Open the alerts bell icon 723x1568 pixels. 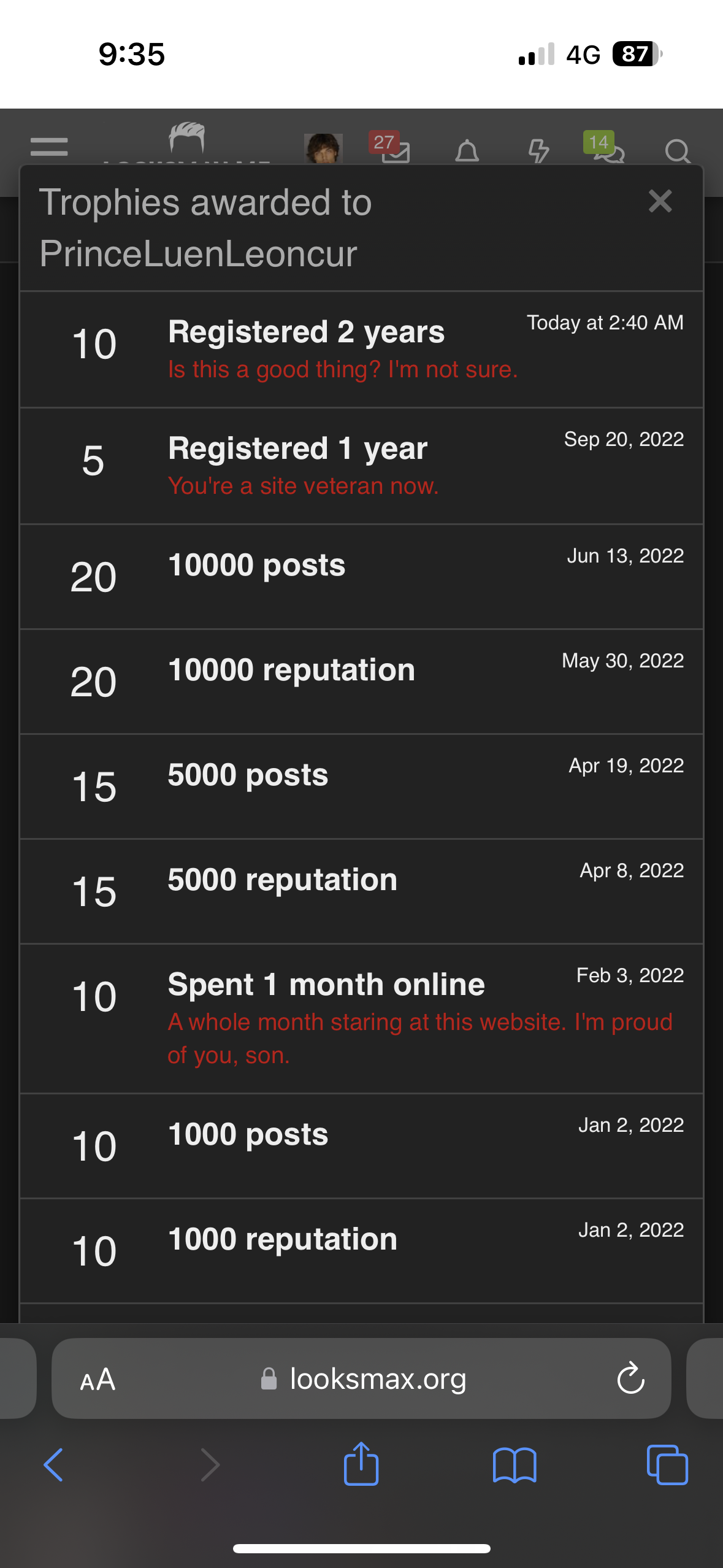click(x=467, y=151)
